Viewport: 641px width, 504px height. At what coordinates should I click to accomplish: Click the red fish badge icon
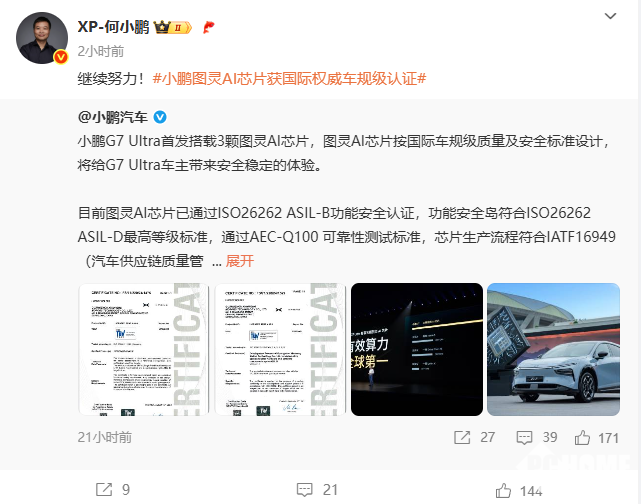[208, 27]
